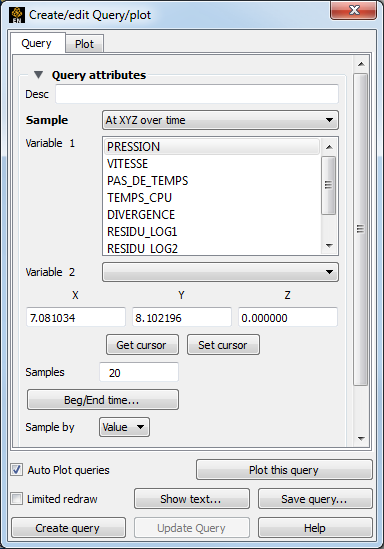Click the Get cursor button

click(x=142, y=345)
